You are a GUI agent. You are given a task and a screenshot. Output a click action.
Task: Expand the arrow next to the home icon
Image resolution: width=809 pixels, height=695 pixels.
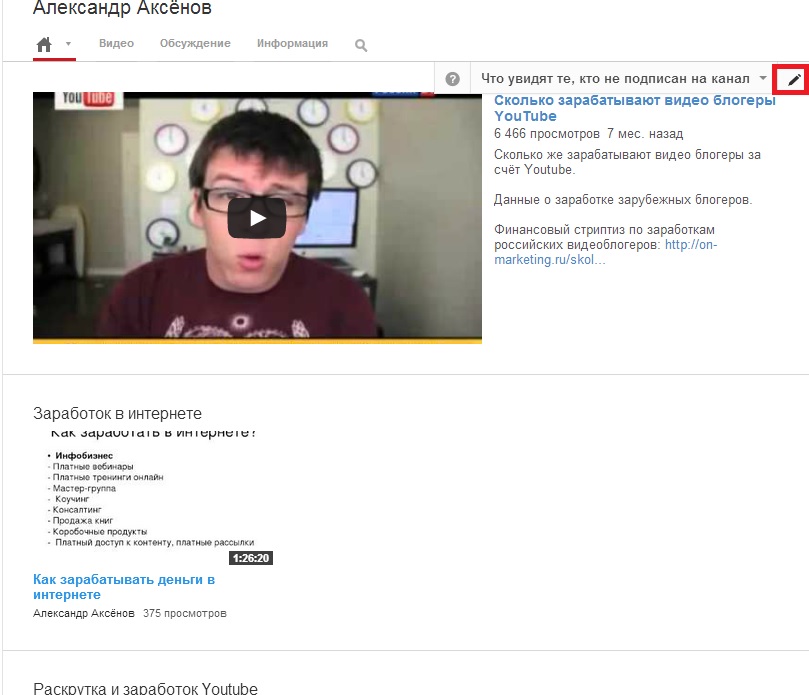[x=68, y=44]
